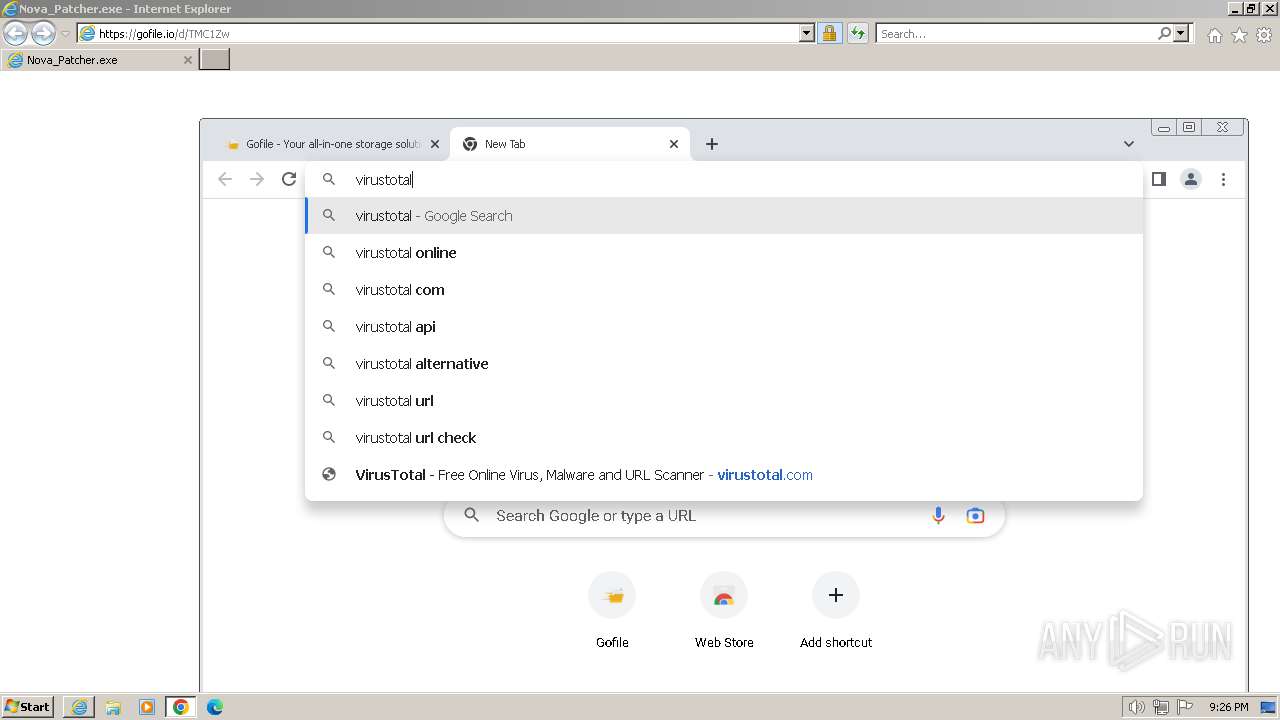Open Internet Explorer taskbar icon
1280x720 pixels.
[79, 707]
